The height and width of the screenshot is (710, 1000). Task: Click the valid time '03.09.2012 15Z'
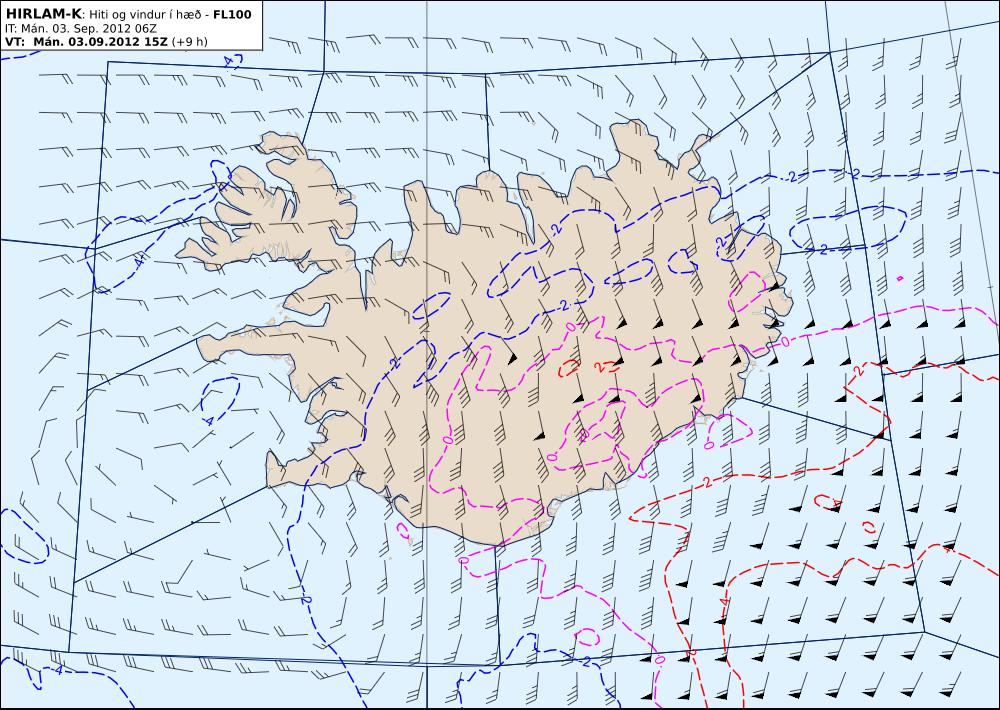(x=117, y=42)
